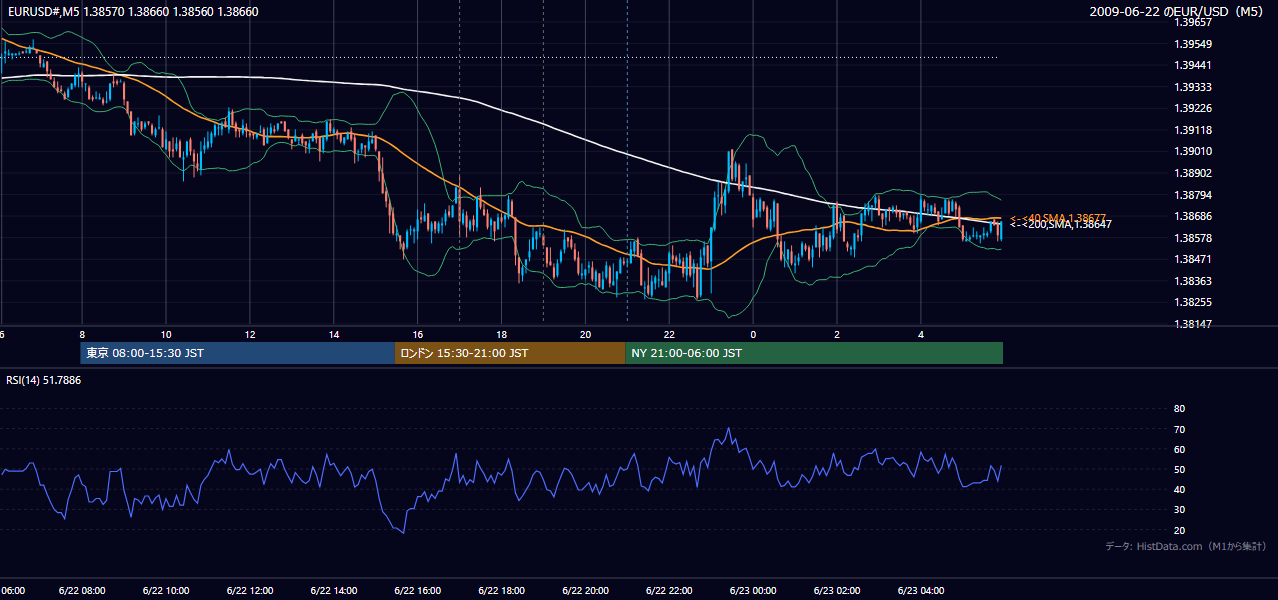Click price axis label 1.39226
Viewport: 1278px width, 600px height.
pyautogui.click(x=1192, y=109)
